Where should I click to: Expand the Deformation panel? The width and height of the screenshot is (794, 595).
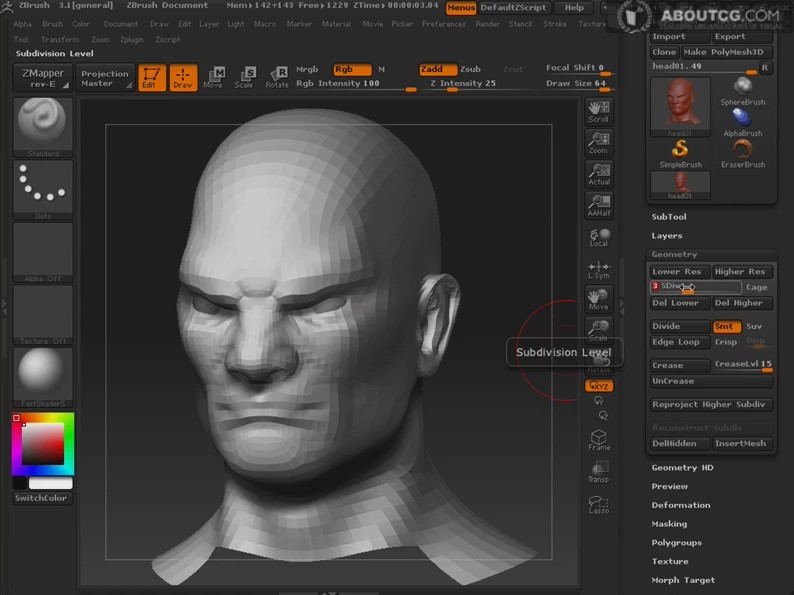tap(681, 505)
